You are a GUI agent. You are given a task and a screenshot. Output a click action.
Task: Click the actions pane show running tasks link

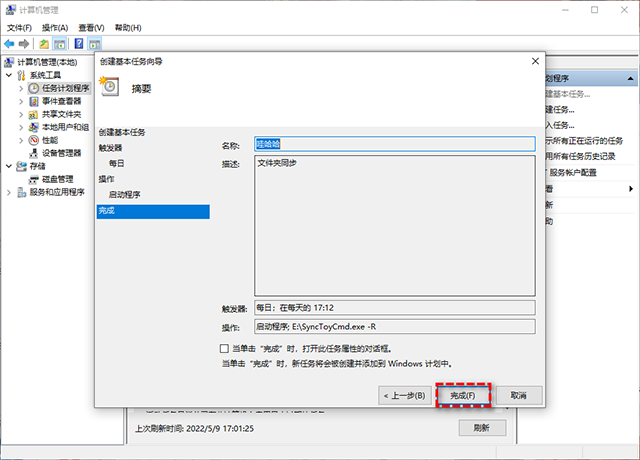[x=584, y=141]
